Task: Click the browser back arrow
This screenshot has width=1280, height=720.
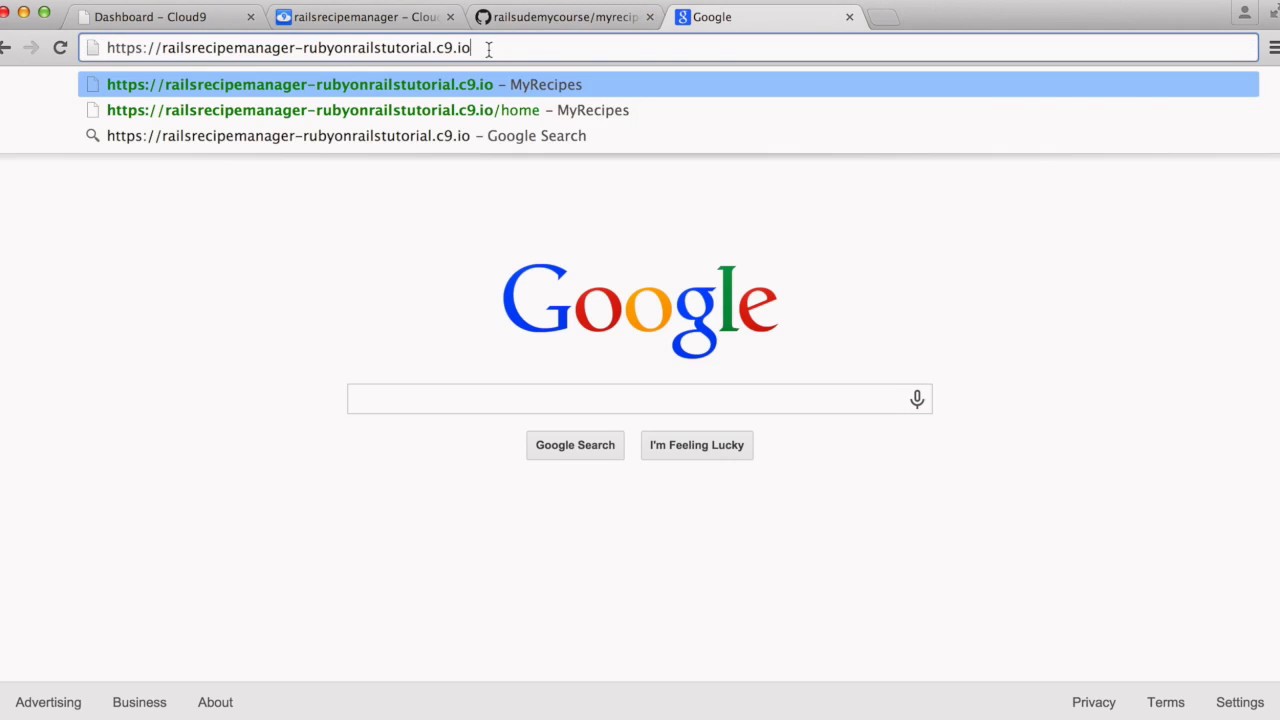Action: (5, 47)
